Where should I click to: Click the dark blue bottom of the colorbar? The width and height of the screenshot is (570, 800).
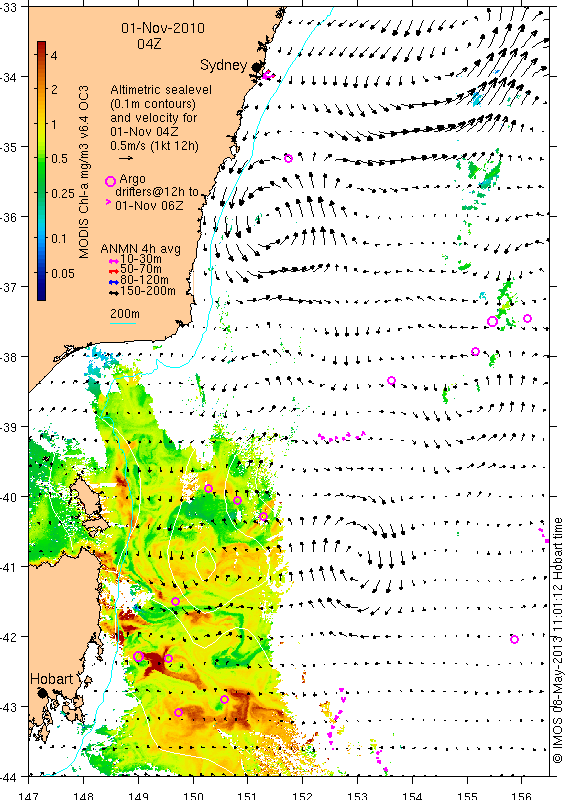coord(42,293)
